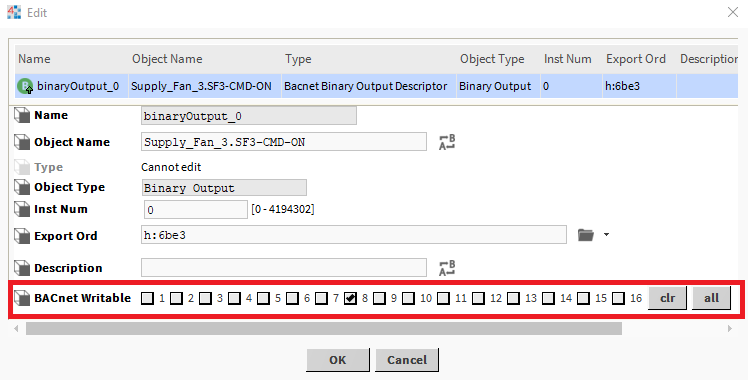Click the Cancel button
Viewport: 748px width, 380px height.
[x=407, y=359]
